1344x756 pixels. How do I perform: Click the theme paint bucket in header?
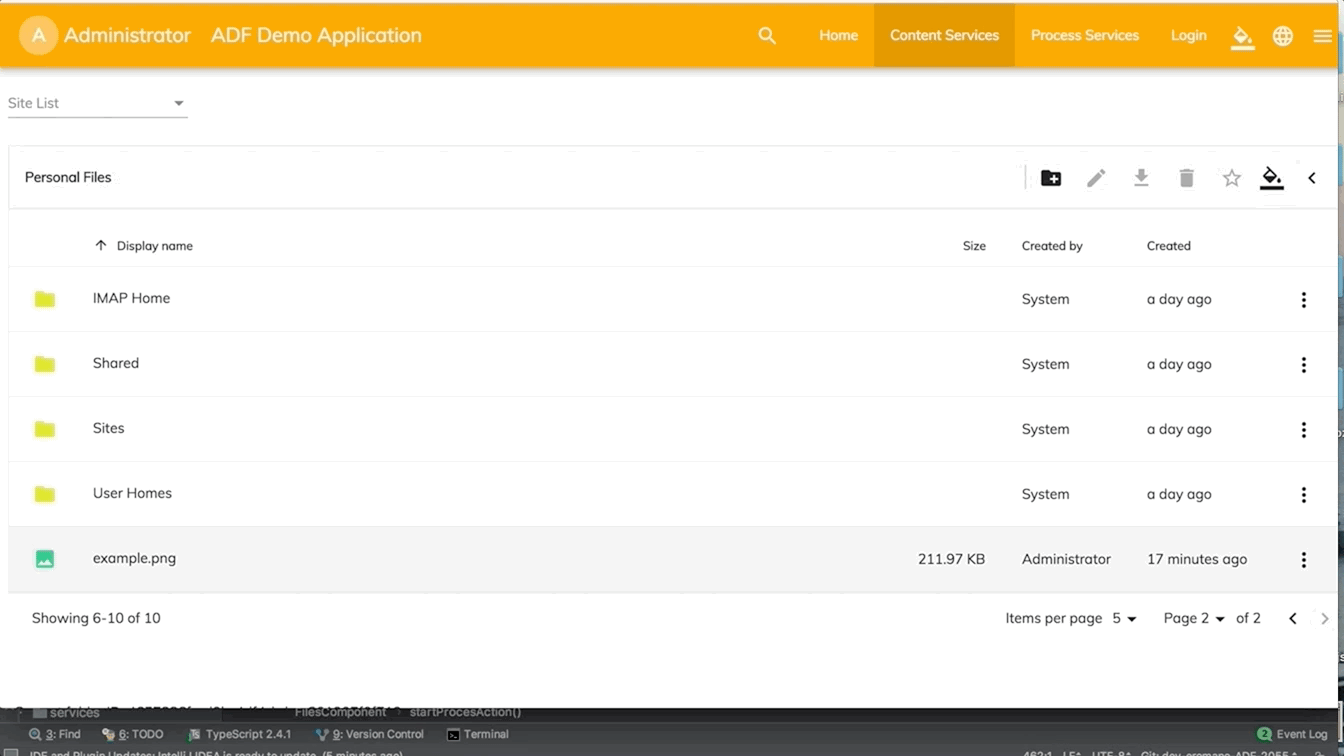[1242, 37]
